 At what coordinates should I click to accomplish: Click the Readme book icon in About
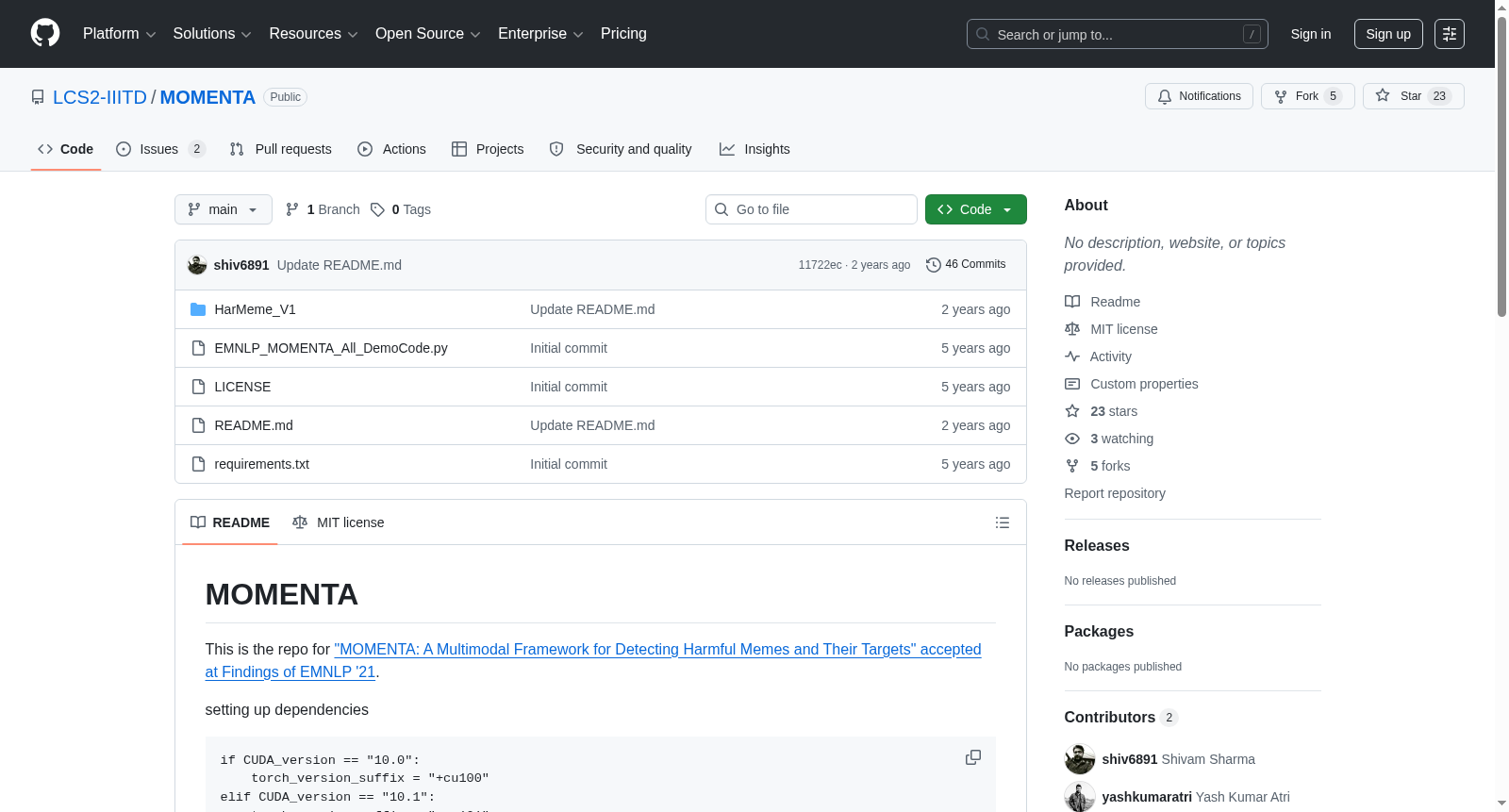1072,302
